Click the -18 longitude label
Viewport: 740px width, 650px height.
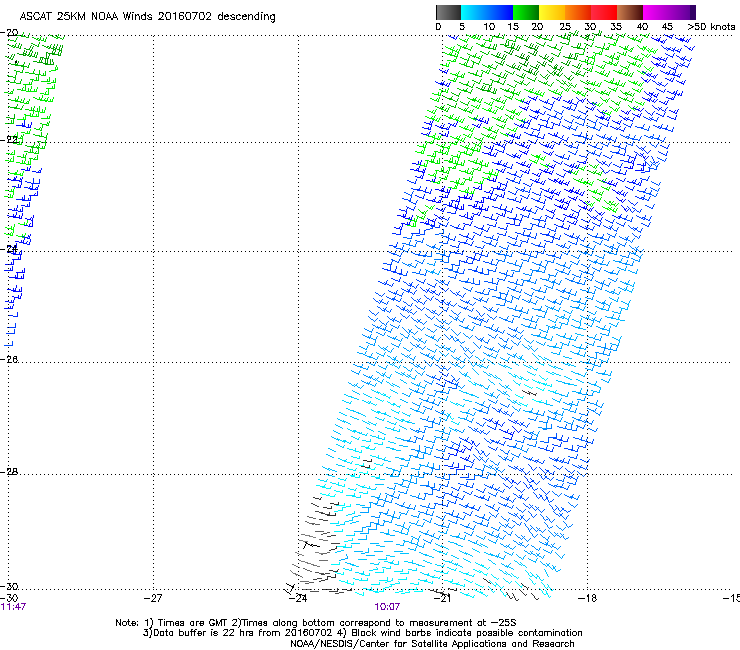pyautogui.click(x=587, y=599)
